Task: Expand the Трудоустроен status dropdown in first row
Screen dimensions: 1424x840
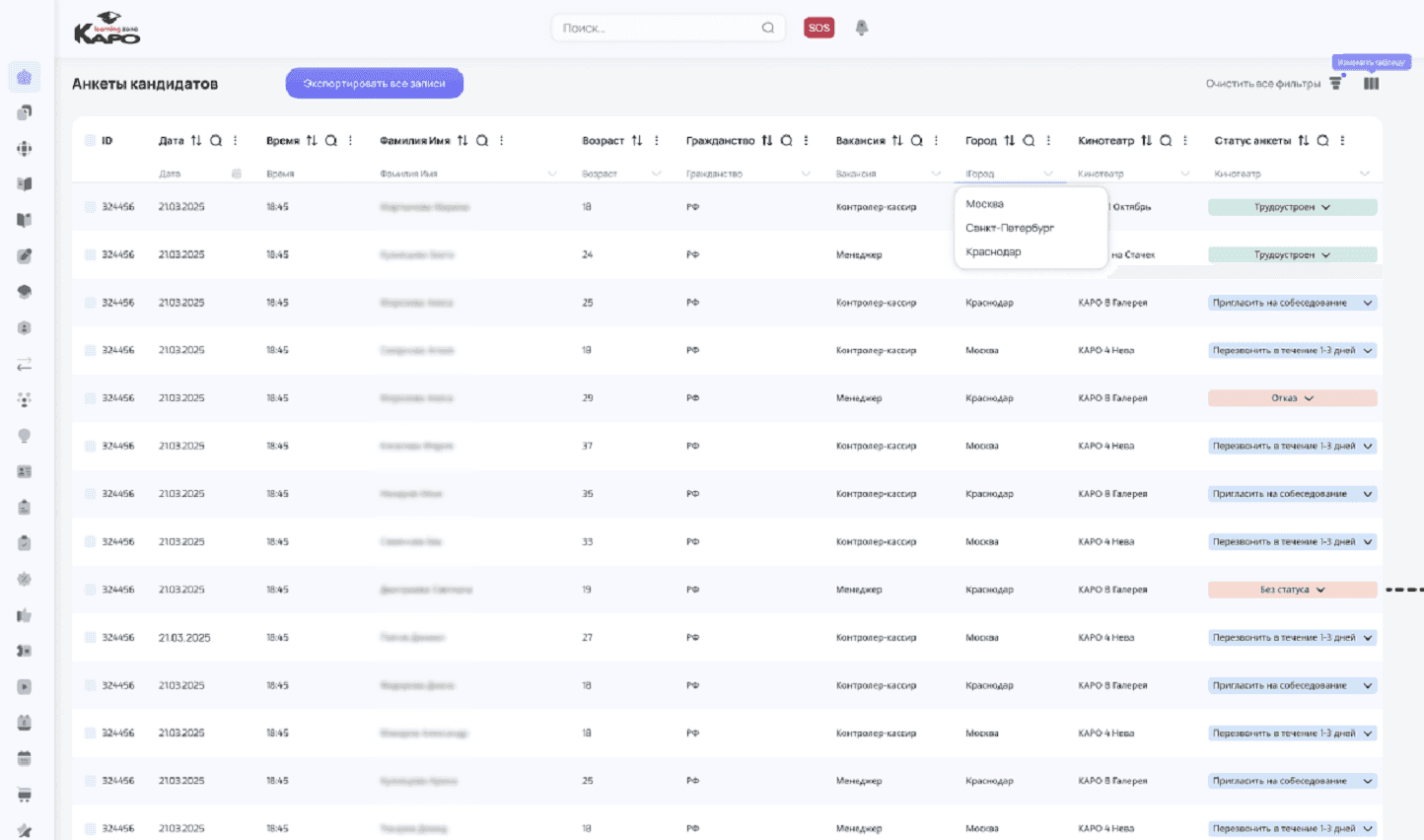Action: point(1325,208)
